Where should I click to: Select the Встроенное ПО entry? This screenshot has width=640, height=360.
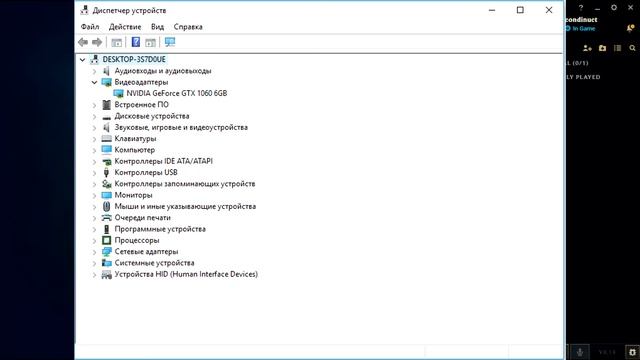click(x=142, y=105)
